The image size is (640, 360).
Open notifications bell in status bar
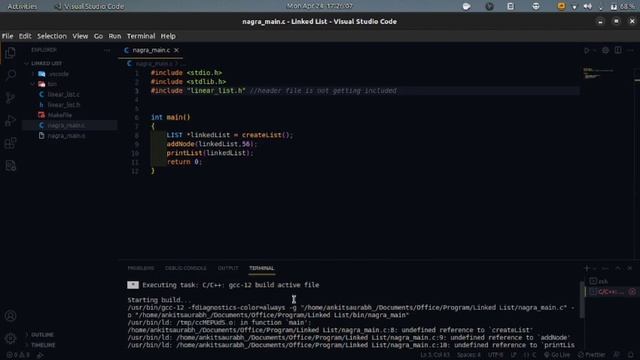(630, 355)
